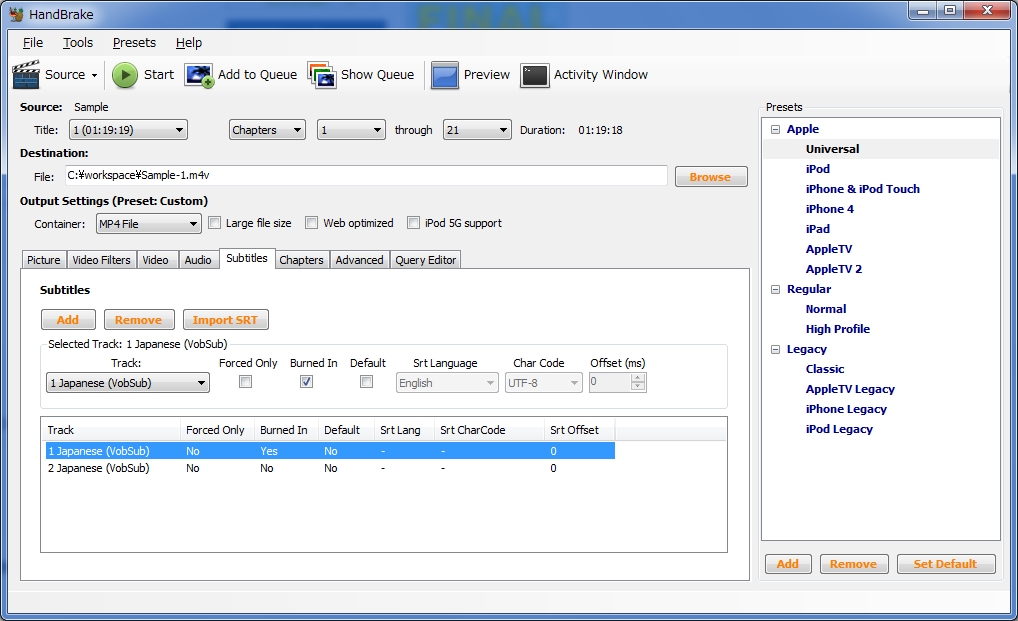Click the Import SRT button
The image size is (1018, 621).
coord(225,319)
